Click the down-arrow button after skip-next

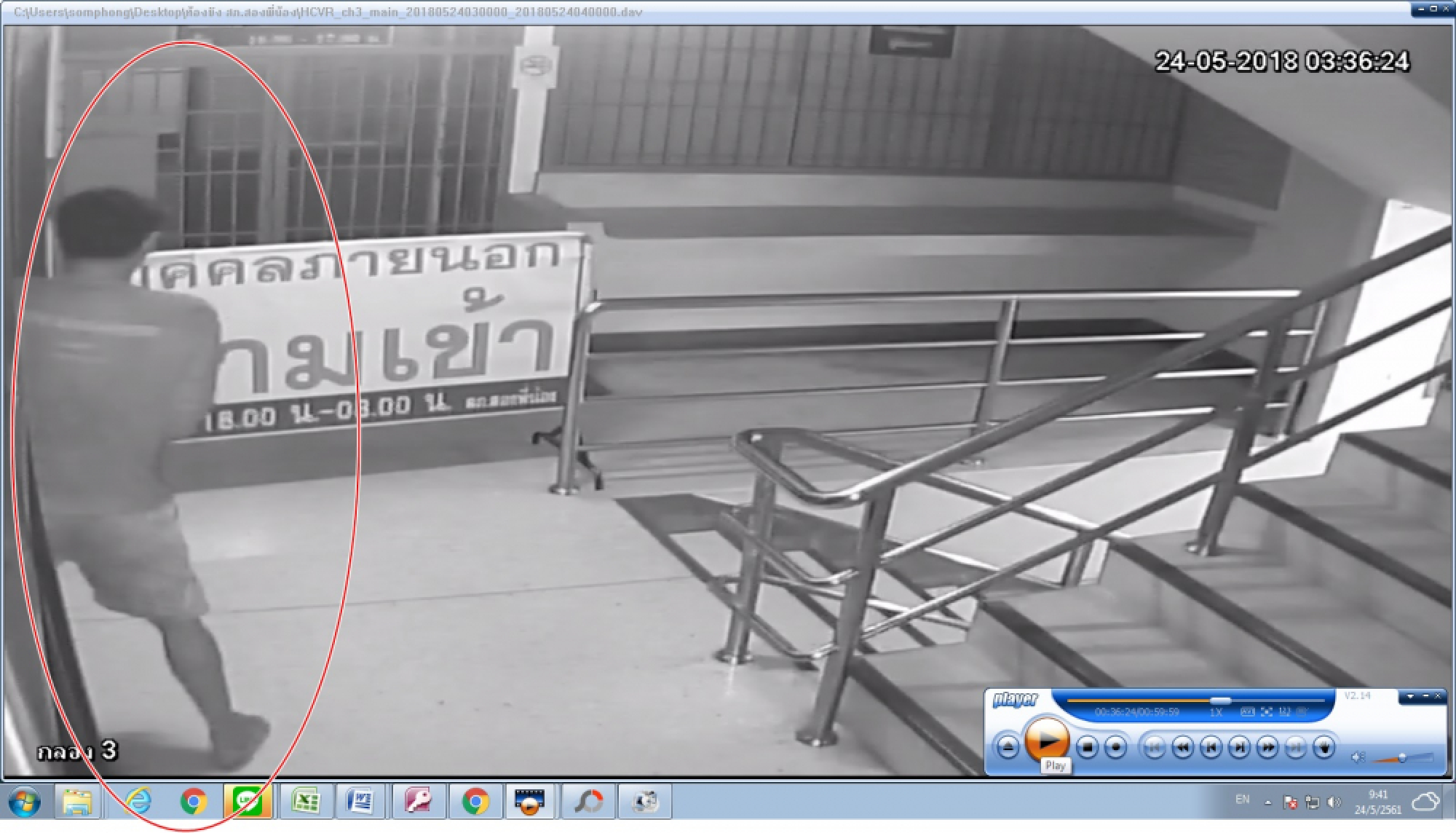(1324, 747)
